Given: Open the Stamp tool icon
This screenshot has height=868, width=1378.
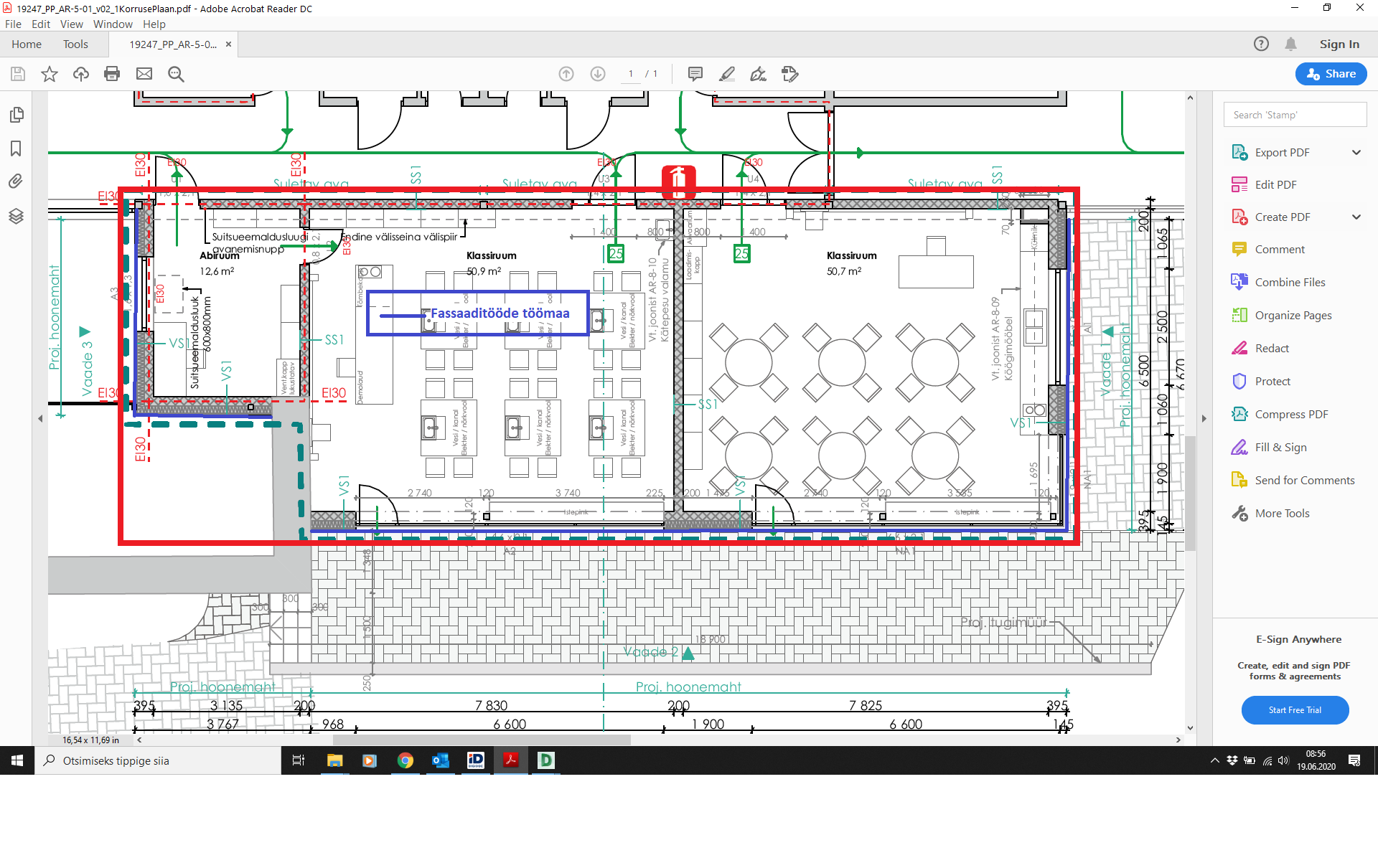Looking at the screenshot, I should pos(790,74).
